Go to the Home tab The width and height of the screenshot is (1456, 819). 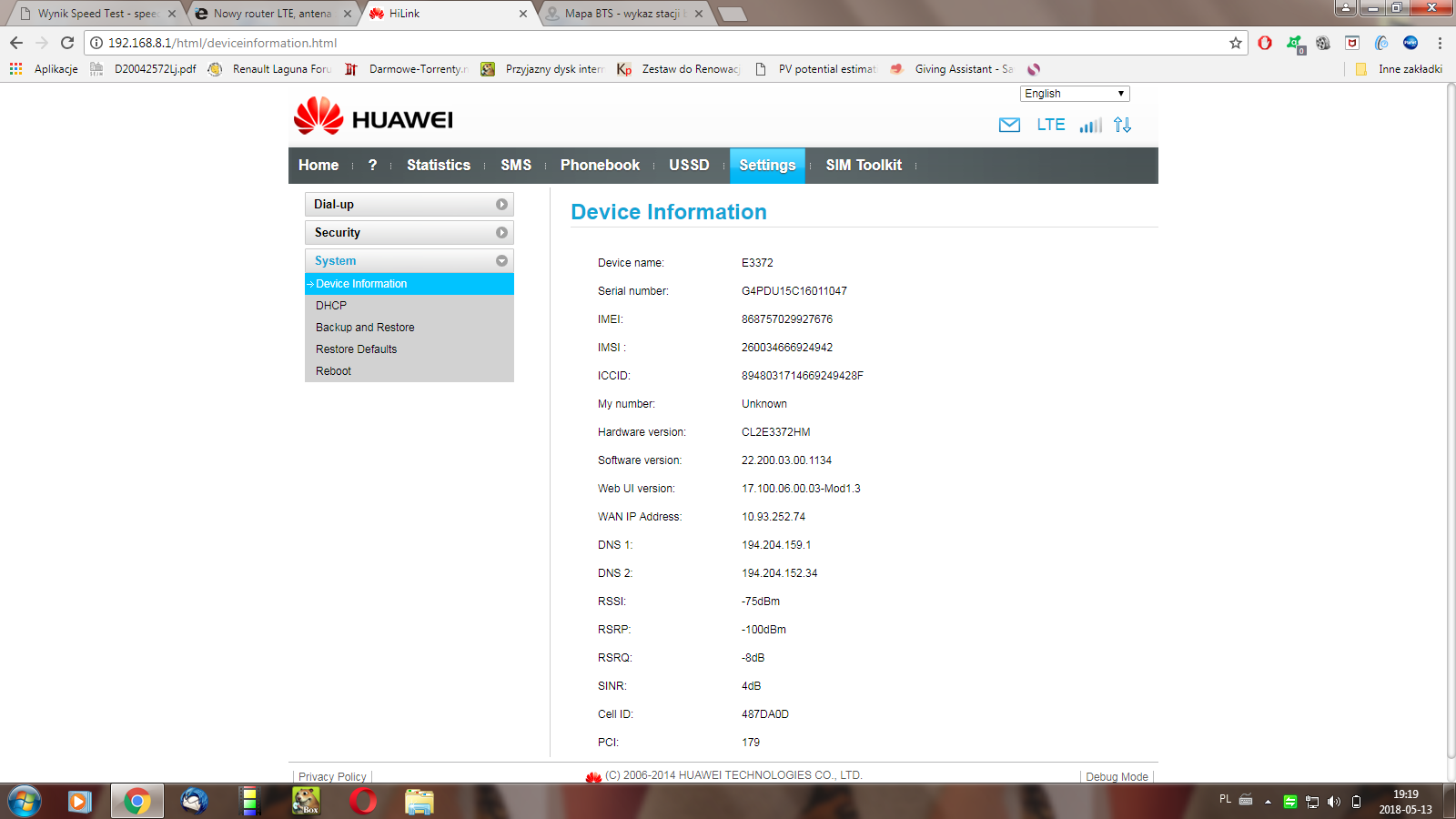[318, 166]
